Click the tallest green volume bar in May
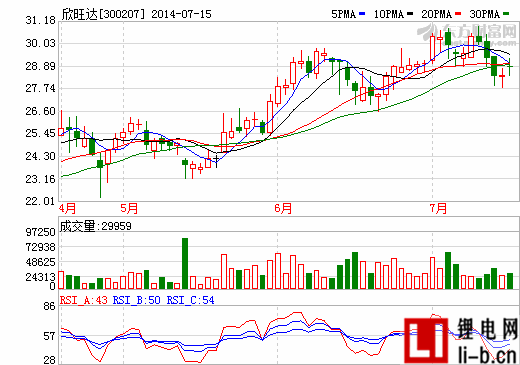The width and height of the screenshot is (520, 365). 185,263
